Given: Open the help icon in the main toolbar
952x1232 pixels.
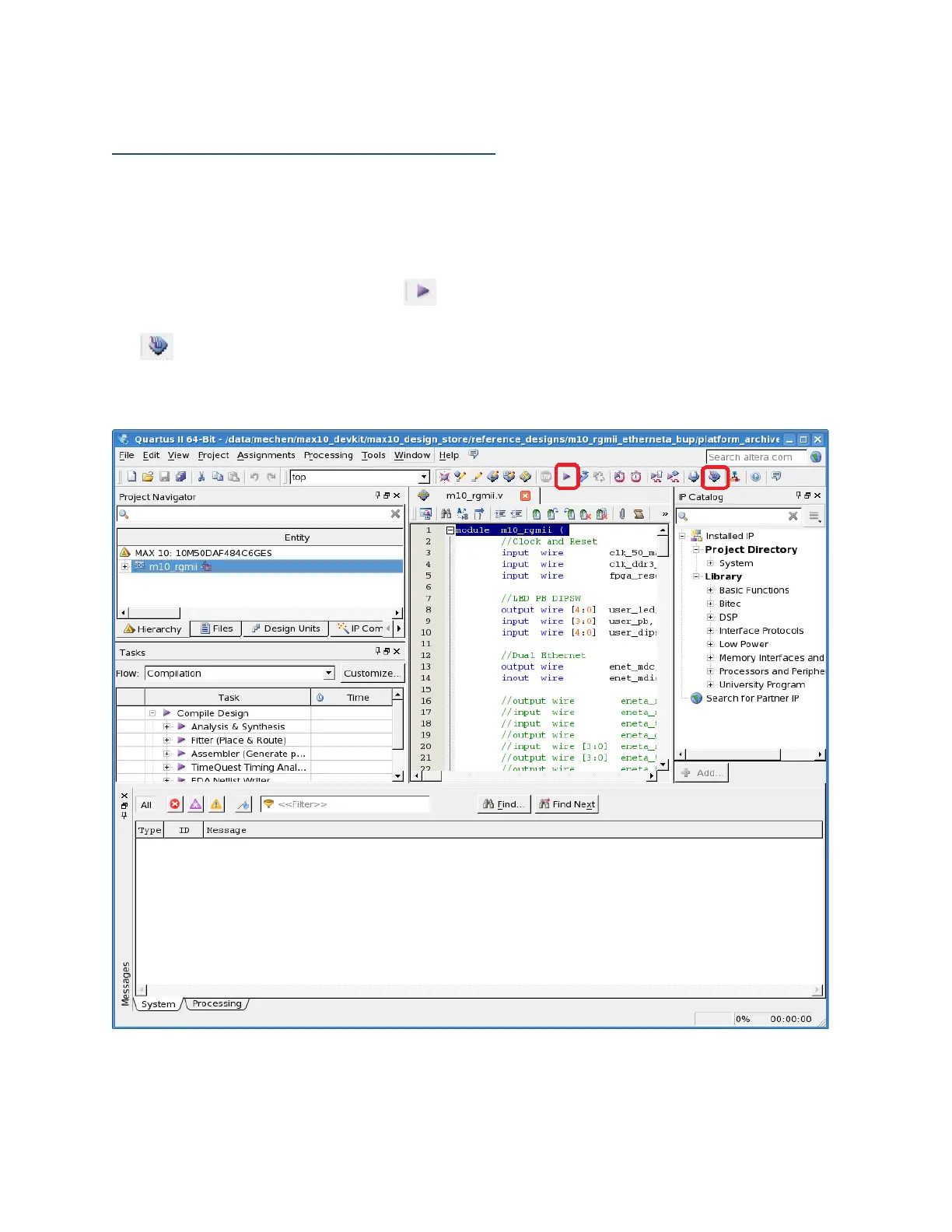Looking at the screenshot, I should pyautogui.click(x=755, y=477).
